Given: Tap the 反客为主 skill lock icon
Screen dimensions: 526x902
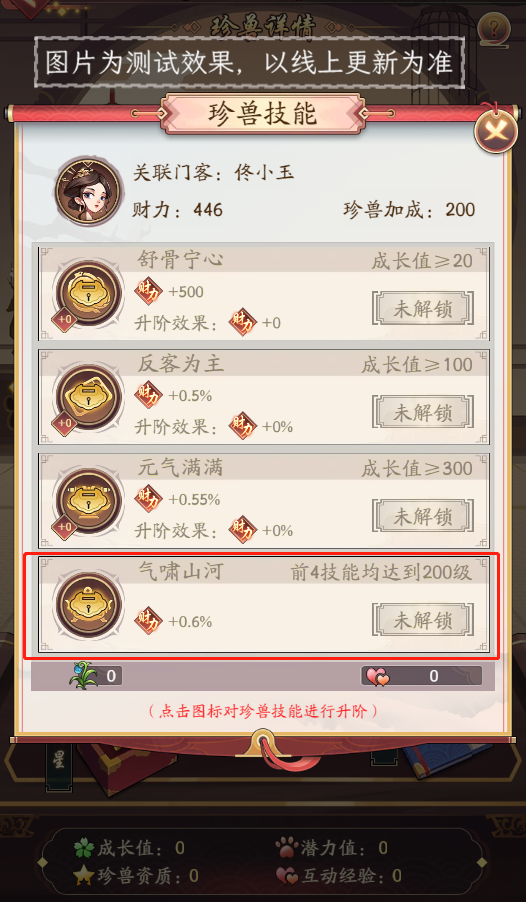Looking at the screenshot, I should point(88,397).
